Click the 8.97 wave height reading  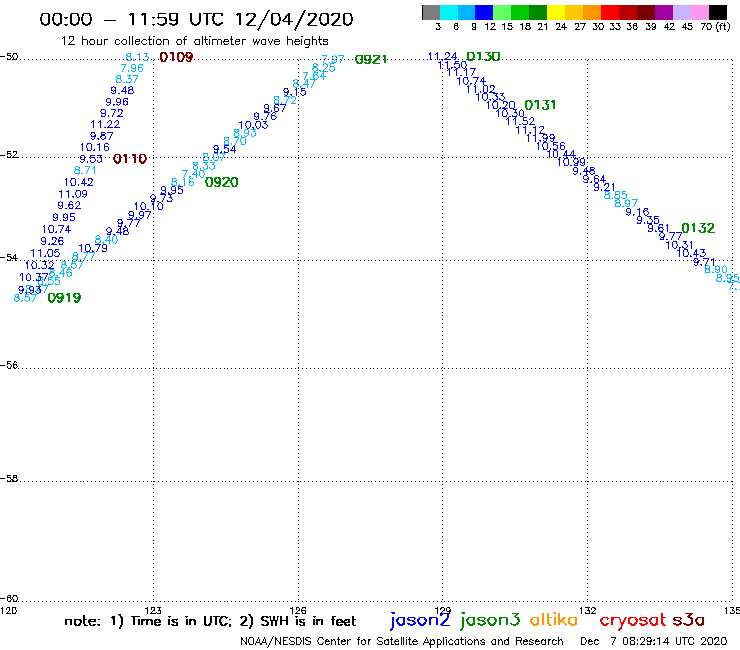tap(626, 203)
